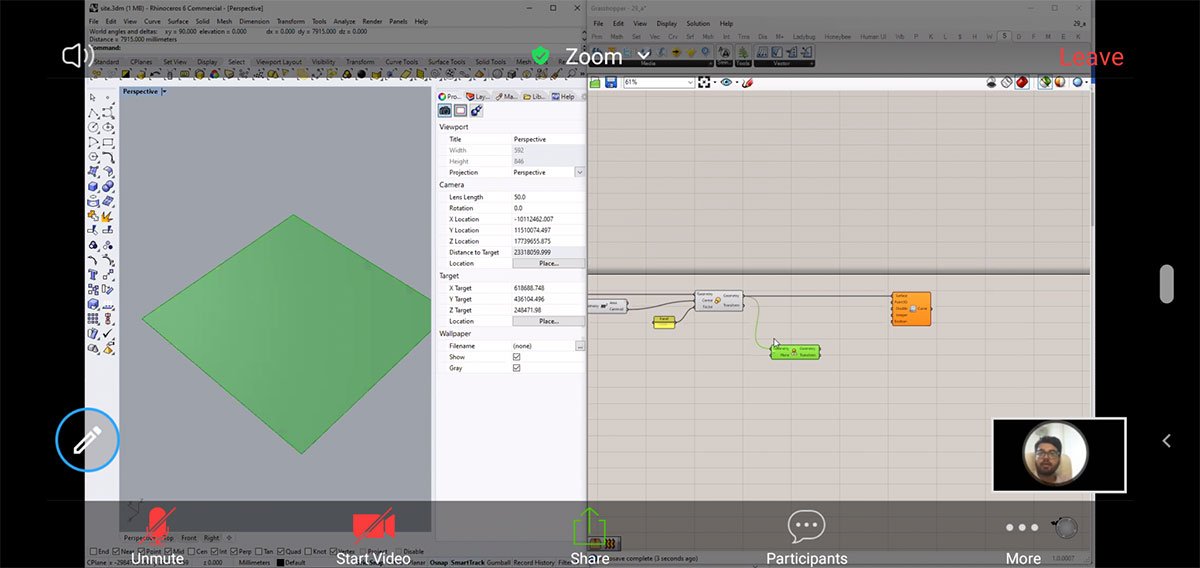
Task: Tap the Zoom annotation pencil button
Action: point(88,439)
